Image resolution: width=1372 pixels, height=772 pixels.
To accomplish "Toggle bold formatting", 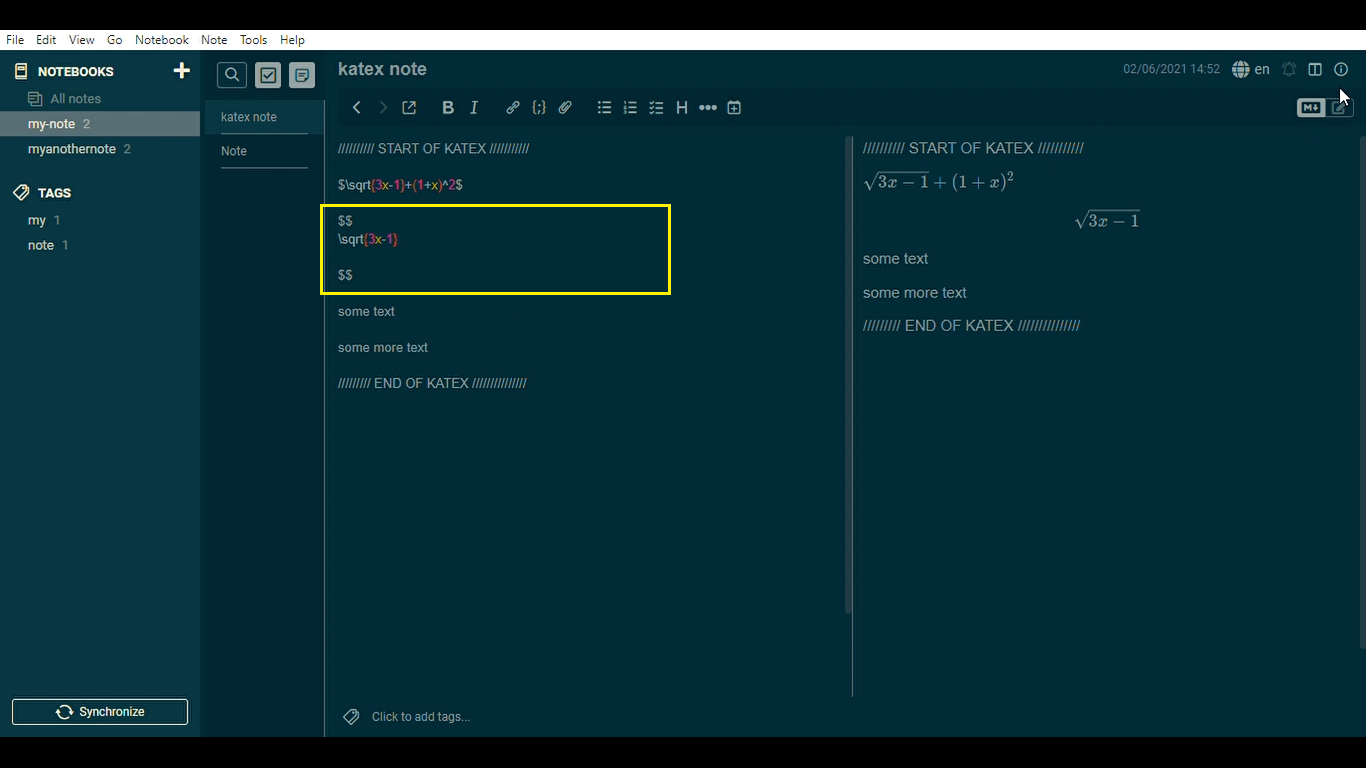I will point(448,107).
